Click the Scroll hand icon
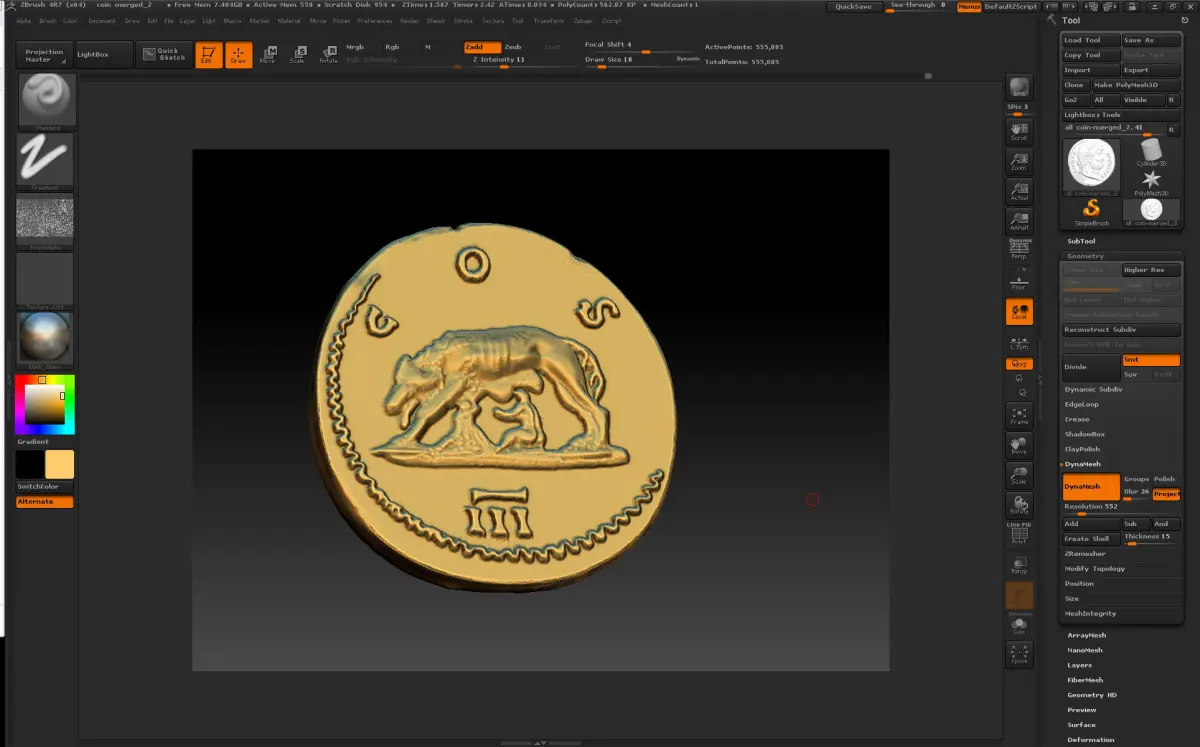 point(1019,131)
